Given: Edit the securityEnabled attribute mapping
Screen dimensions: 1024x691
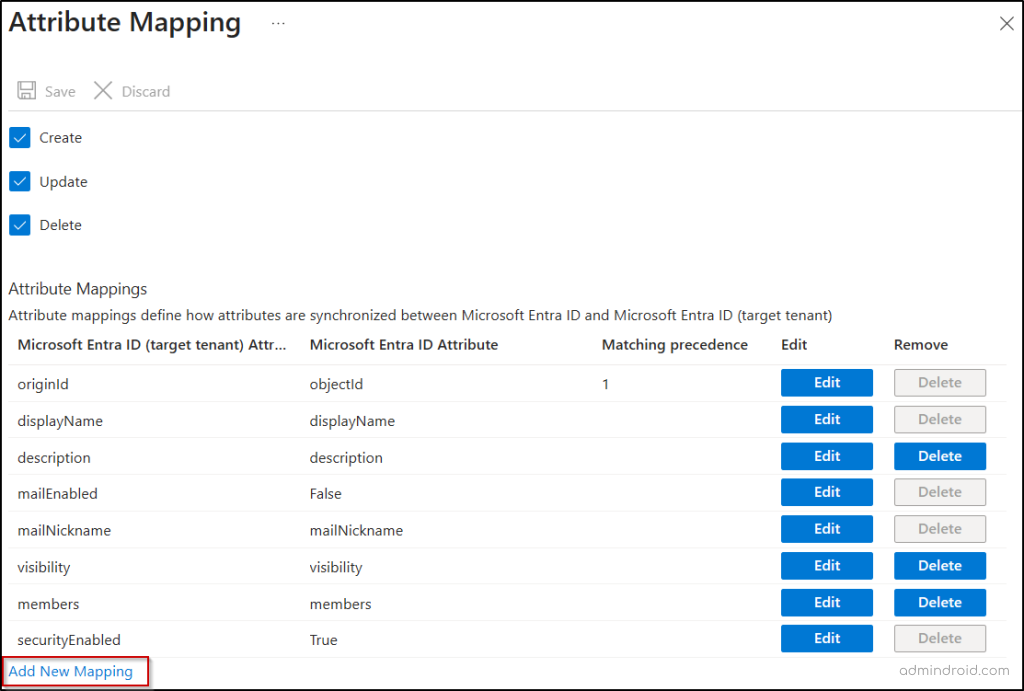Looking at the screenshot, I should coord(826,638).
